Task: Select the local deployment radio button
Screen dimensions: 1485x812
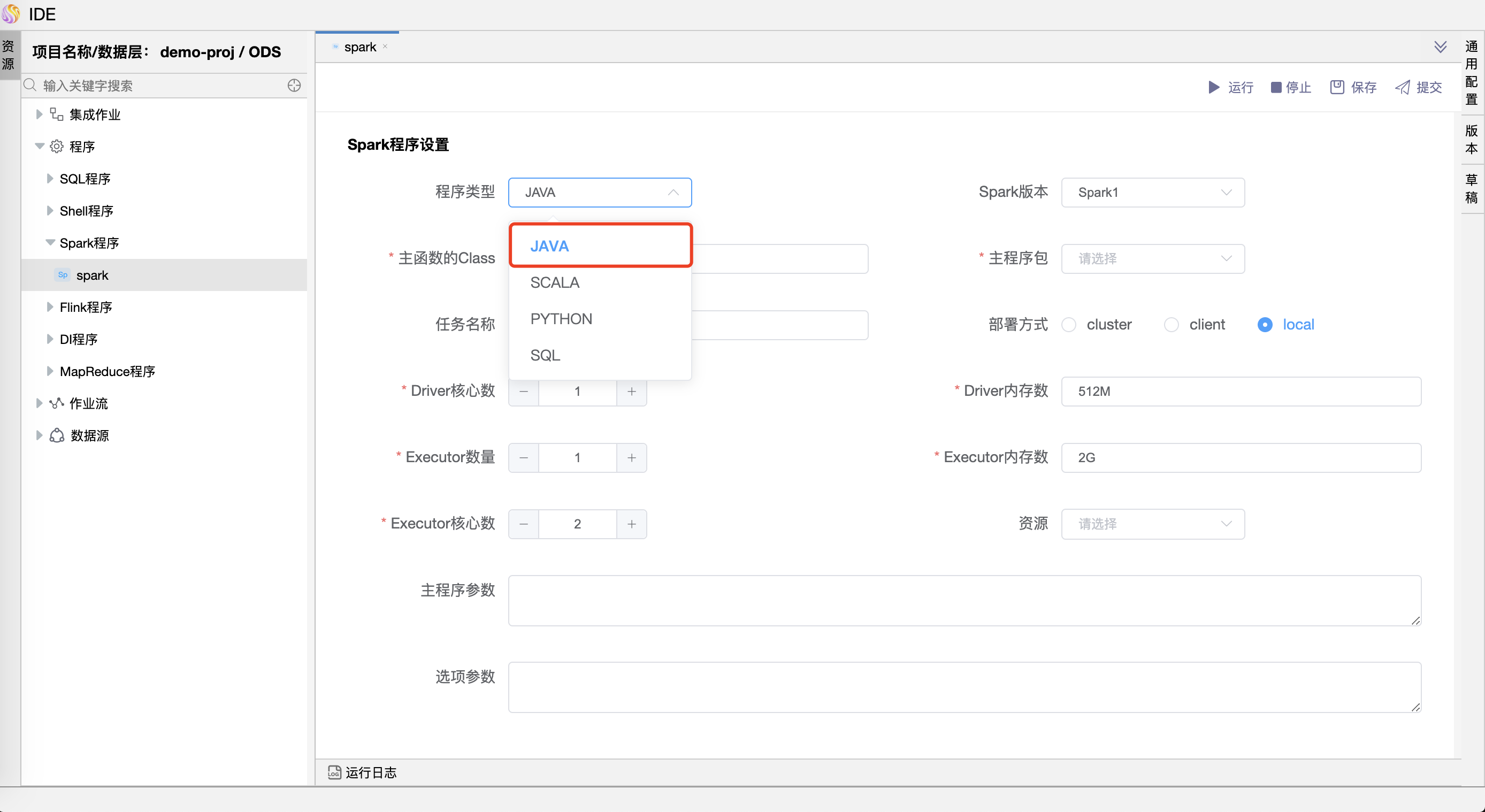Action: 1264,325
